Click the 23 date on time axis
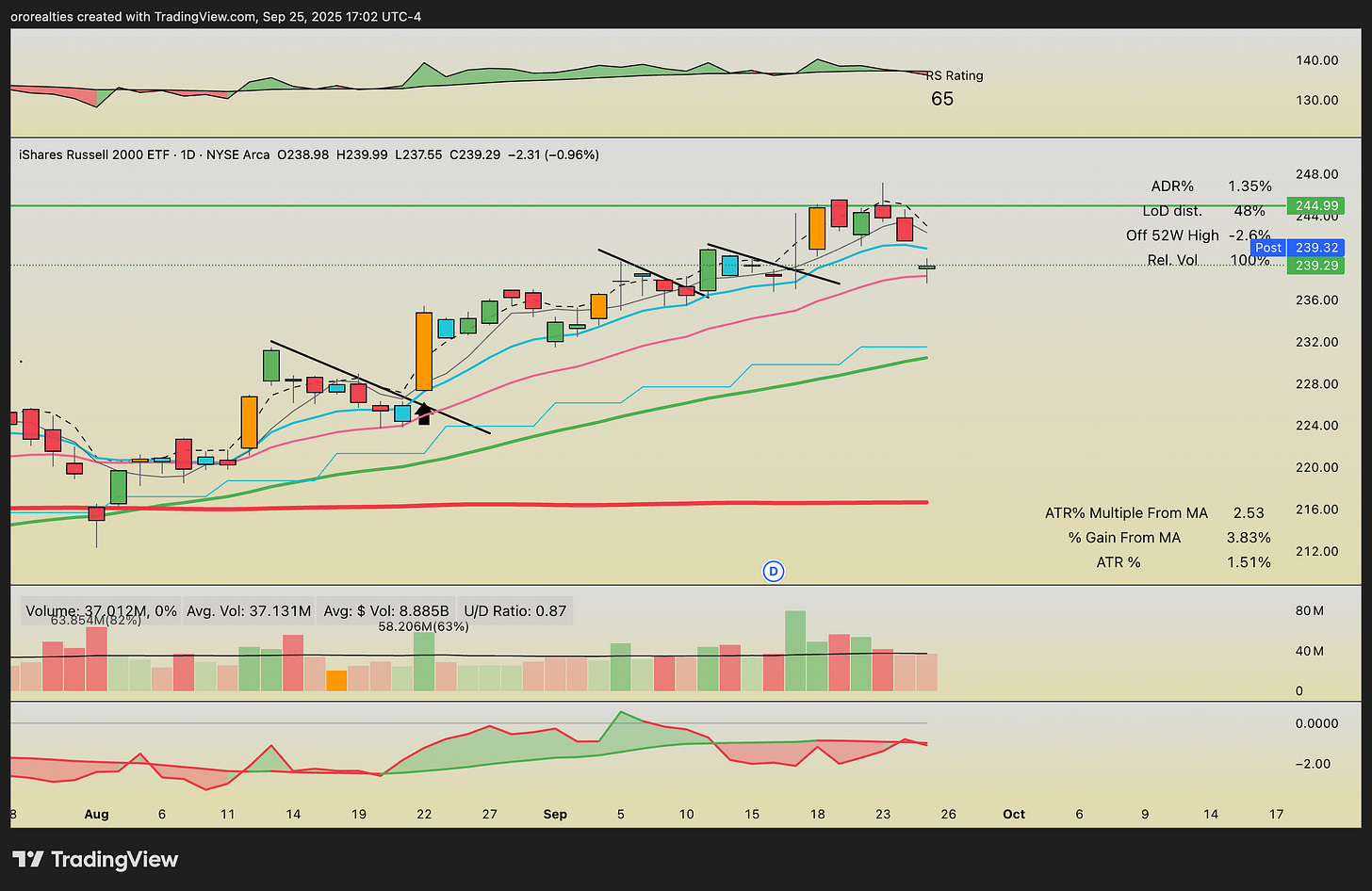 (x=883, y=814)
